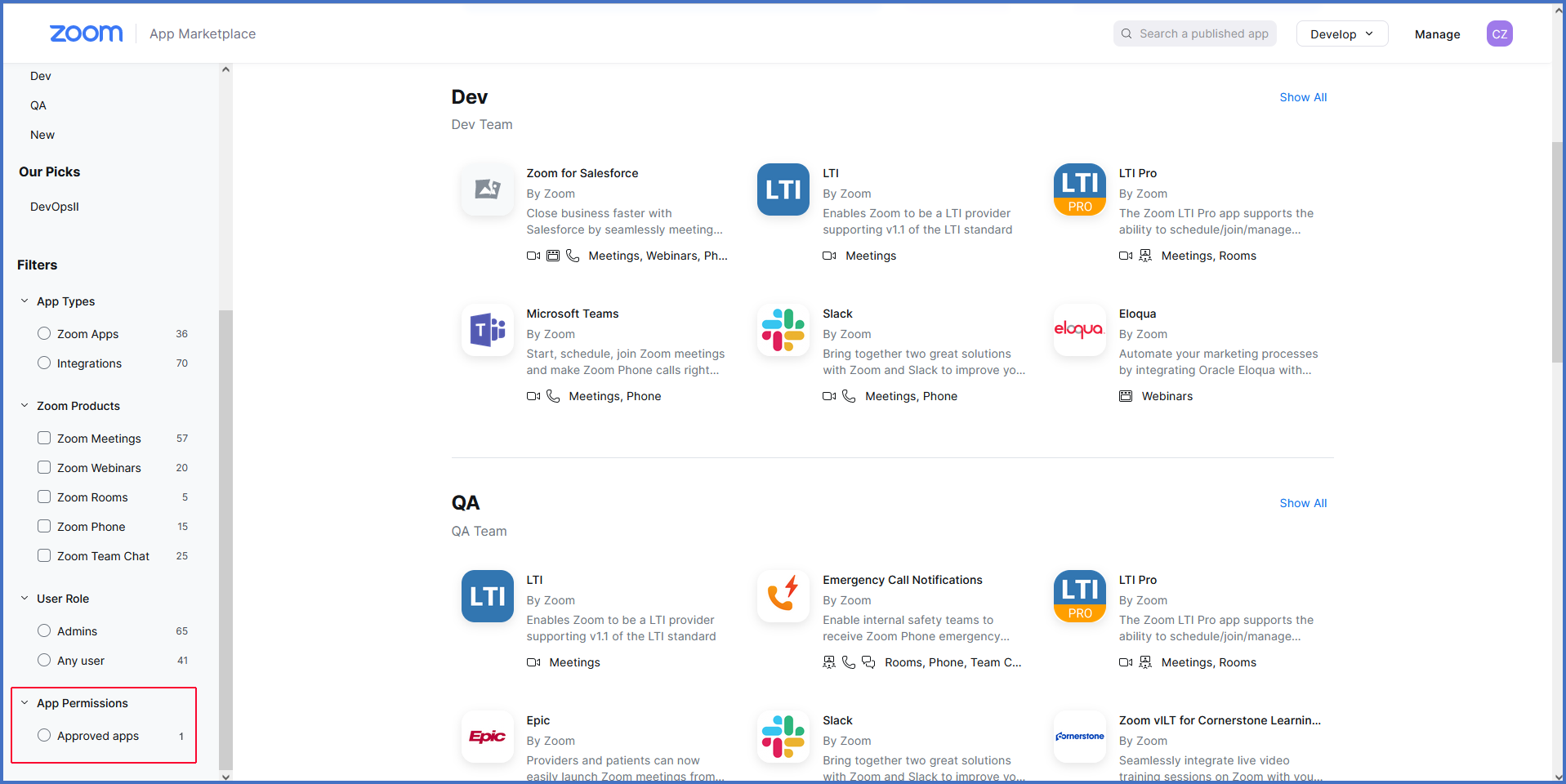The image size is (1566, 784).
Task: Click team chat icon under Emergency Call Notifications
Action: click(868, 662)
